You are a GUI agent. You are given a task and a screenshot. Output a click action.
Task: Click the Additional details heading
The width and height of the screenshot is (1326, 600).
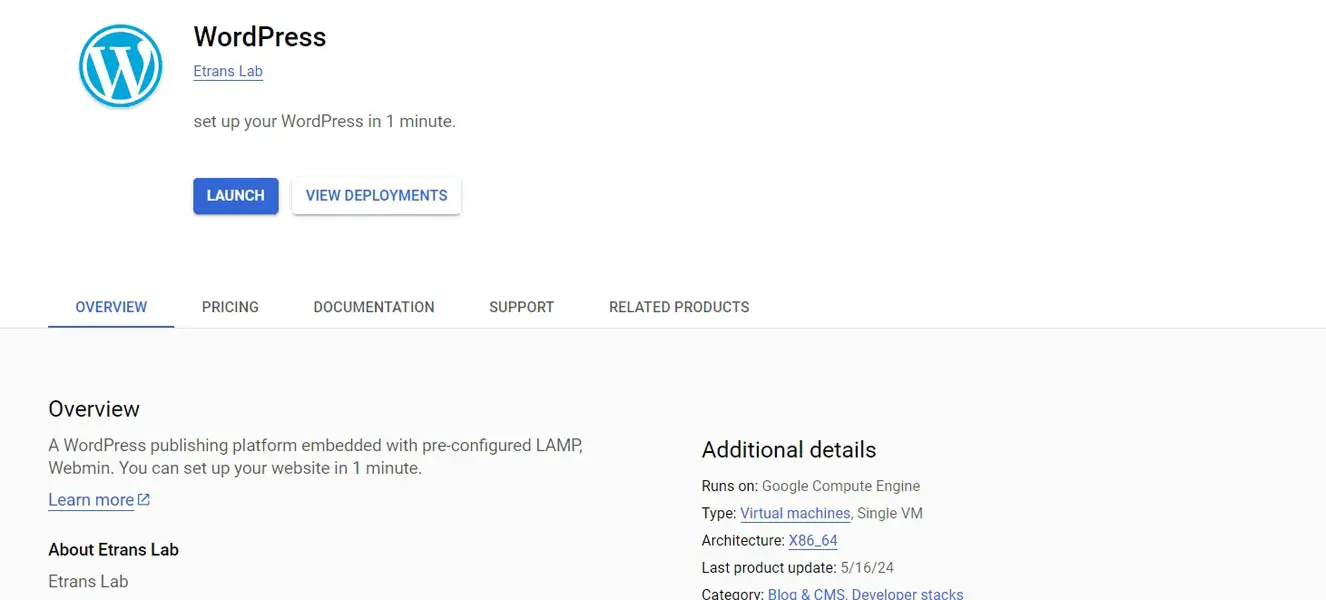click(x=789, y=450)
